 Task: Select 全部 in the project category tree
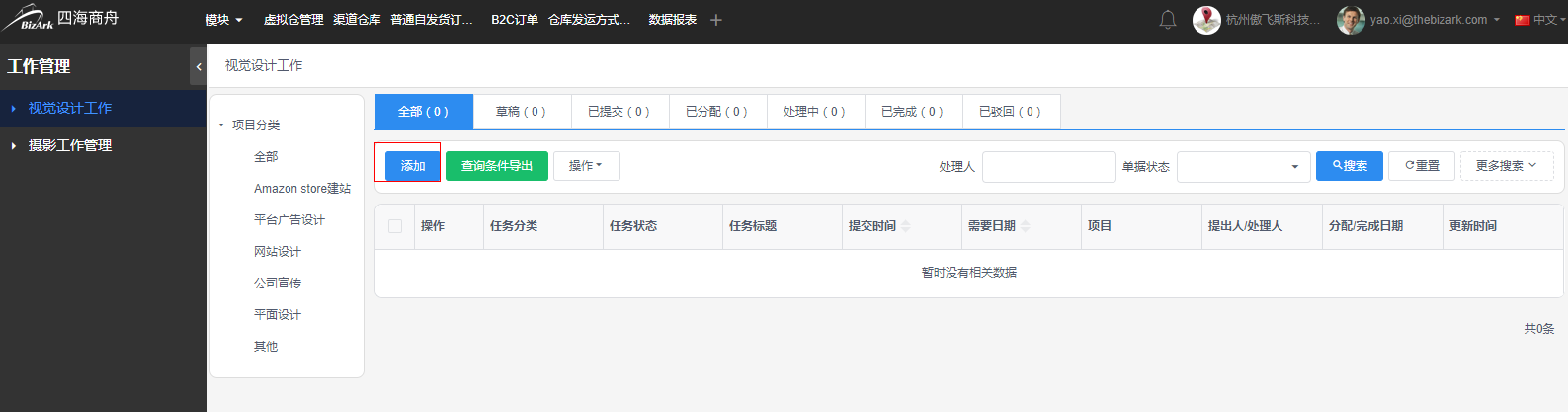(266, 157)
